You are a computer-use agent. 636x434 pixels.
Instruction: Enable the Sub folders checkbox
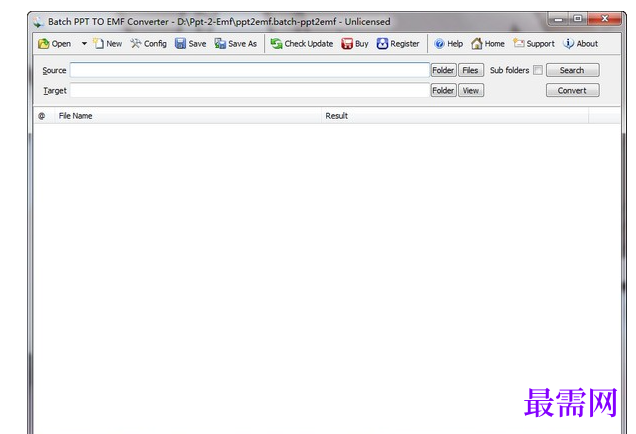pos(538,70)
